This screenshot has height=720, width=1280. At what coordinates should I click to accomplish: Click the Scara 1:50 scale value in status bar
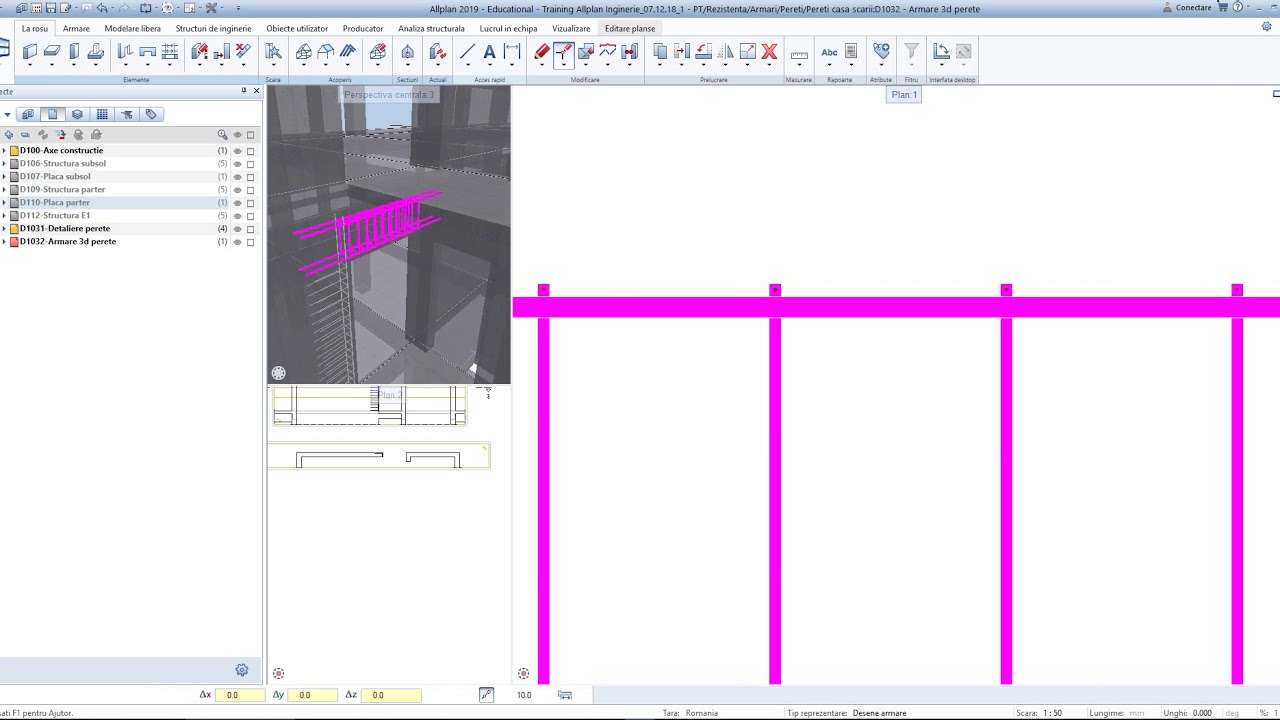click(1052, 713)
